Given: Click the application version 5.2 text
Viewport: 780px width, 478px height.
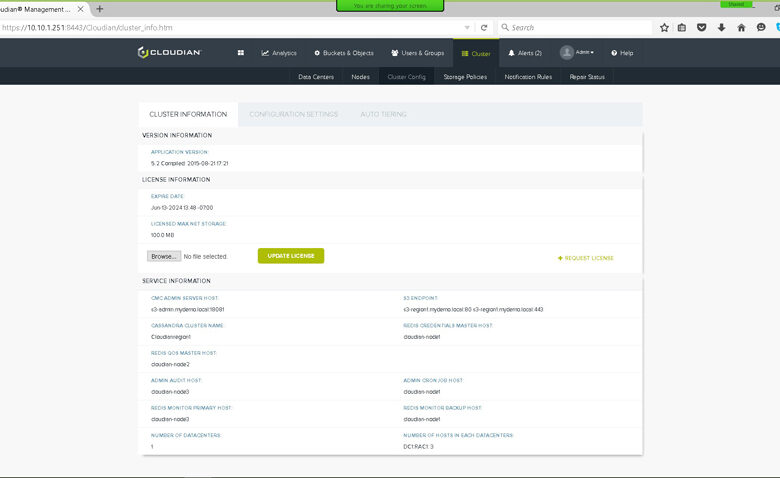Looking at the screenshot, I should tap(190, 163).
